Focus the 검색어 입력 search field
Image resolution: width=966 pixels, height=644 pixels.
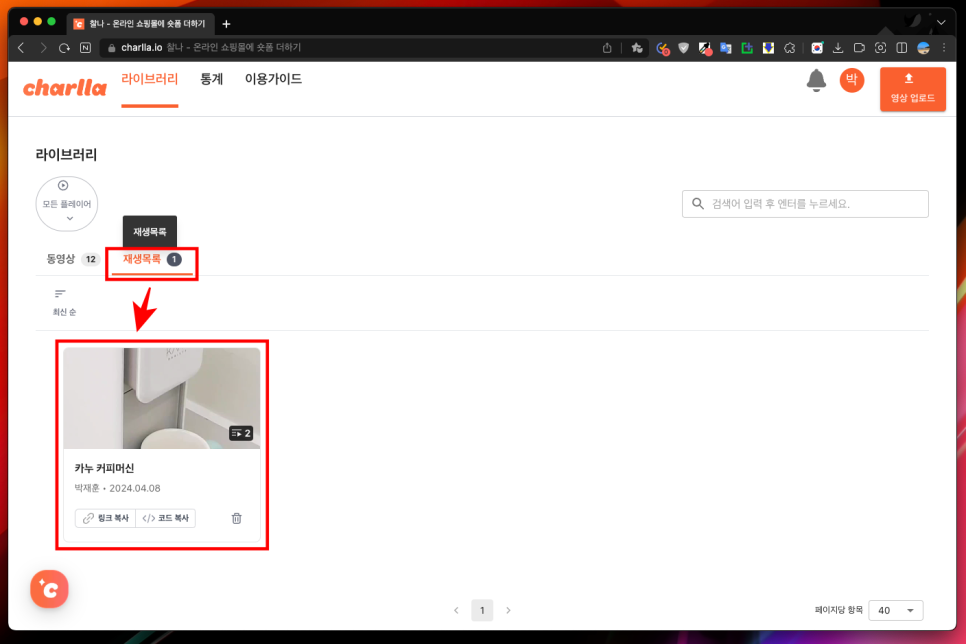[x=805, y=204]
